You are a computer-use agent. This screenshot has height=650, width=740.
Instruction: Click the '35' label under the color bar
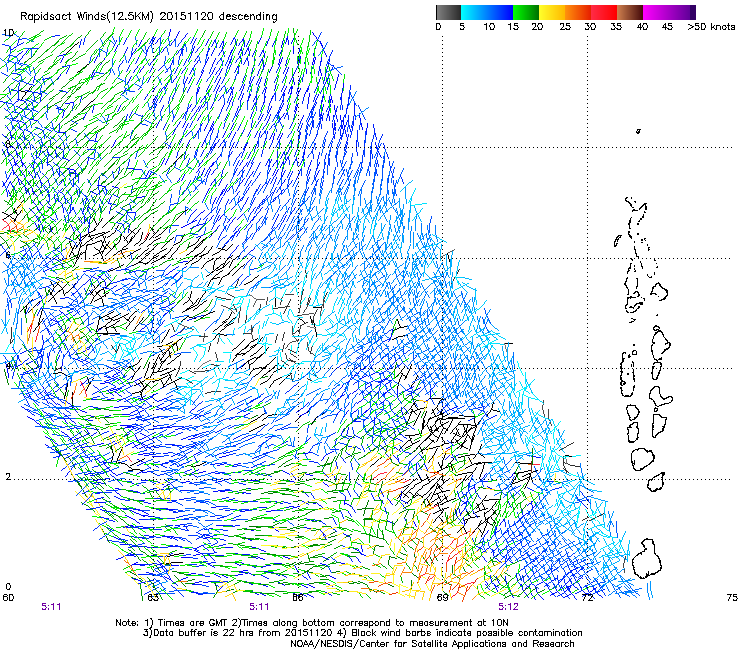click(616, 27)
